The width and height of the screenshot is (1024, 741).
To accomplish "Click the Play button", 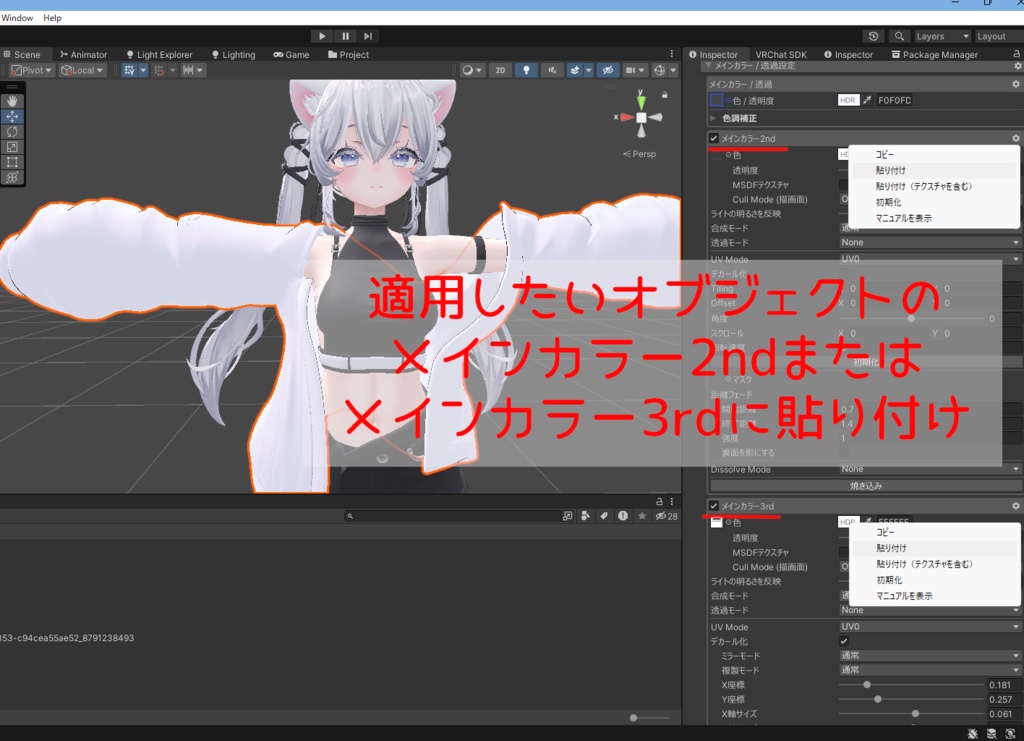I will tap(321, 36).
